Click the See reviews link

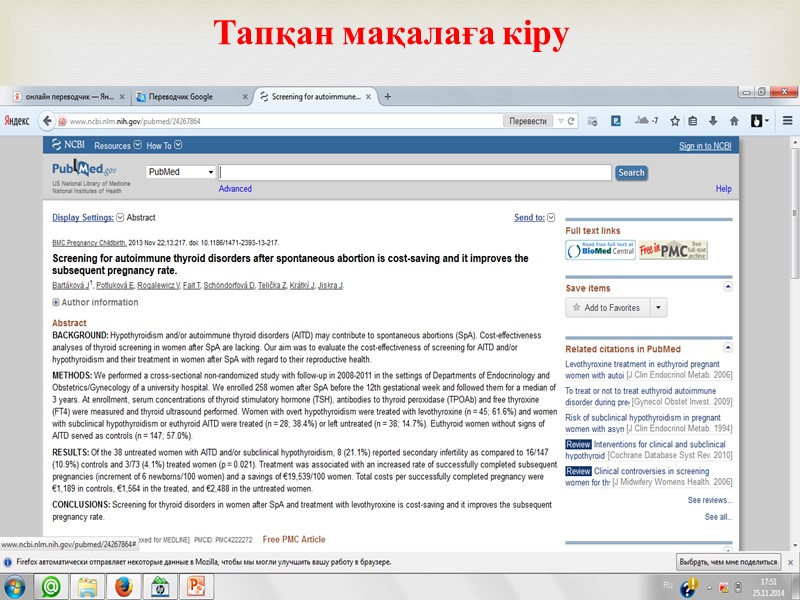click(x=710, y=500)
